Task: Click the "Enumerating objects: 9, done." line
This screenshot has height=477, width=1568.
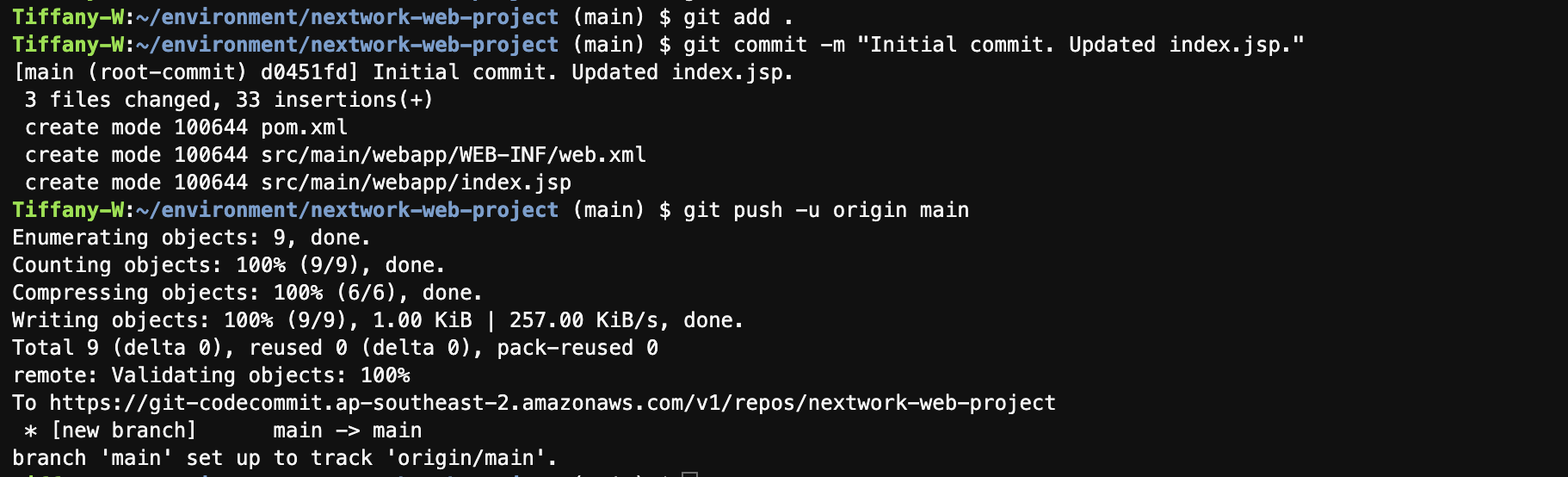Action: coord(191,238)
